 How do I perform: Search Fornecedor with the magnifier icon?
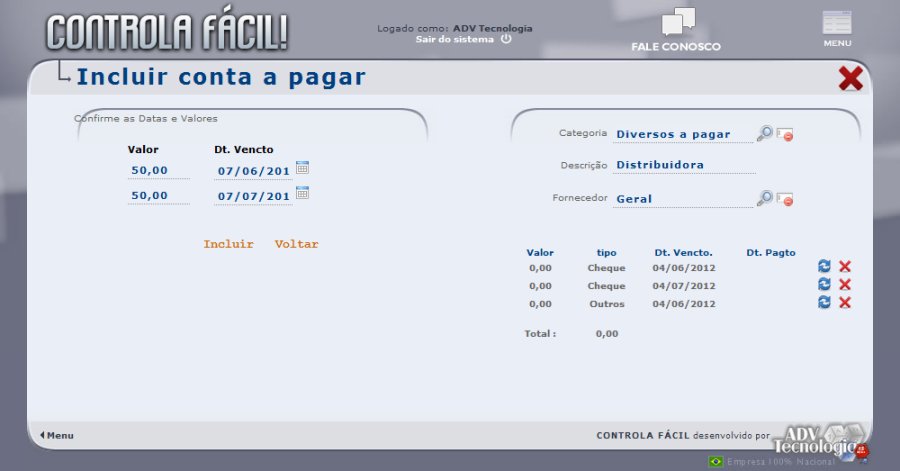765,198
